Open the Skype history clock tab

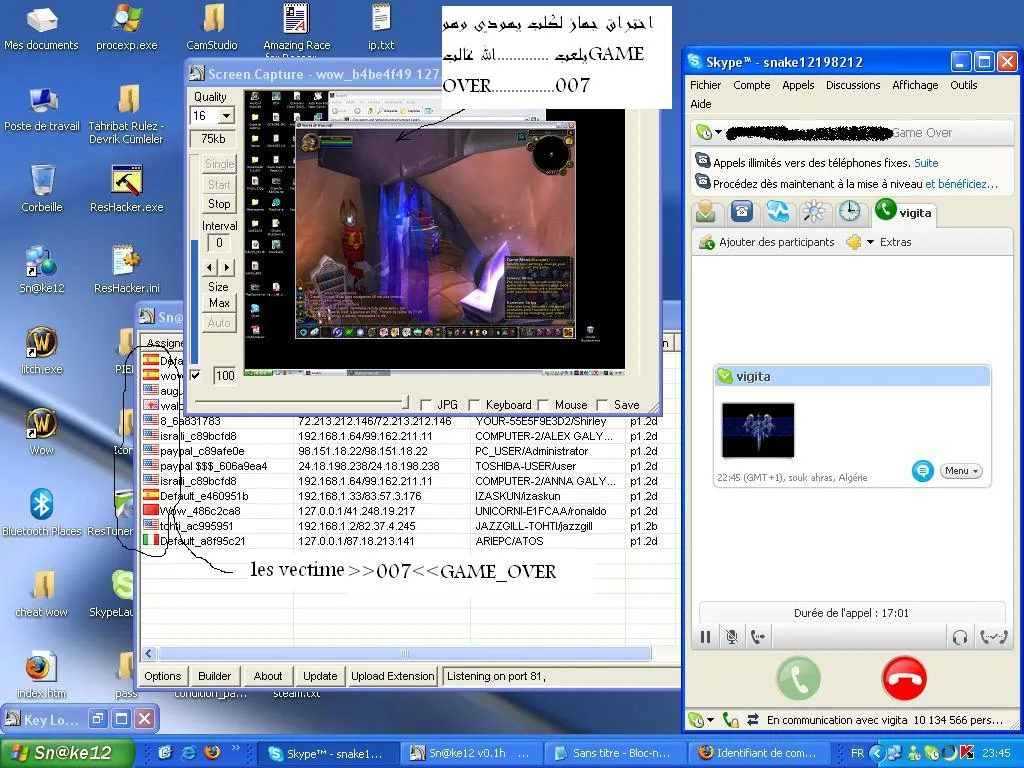tap(849, 212)
